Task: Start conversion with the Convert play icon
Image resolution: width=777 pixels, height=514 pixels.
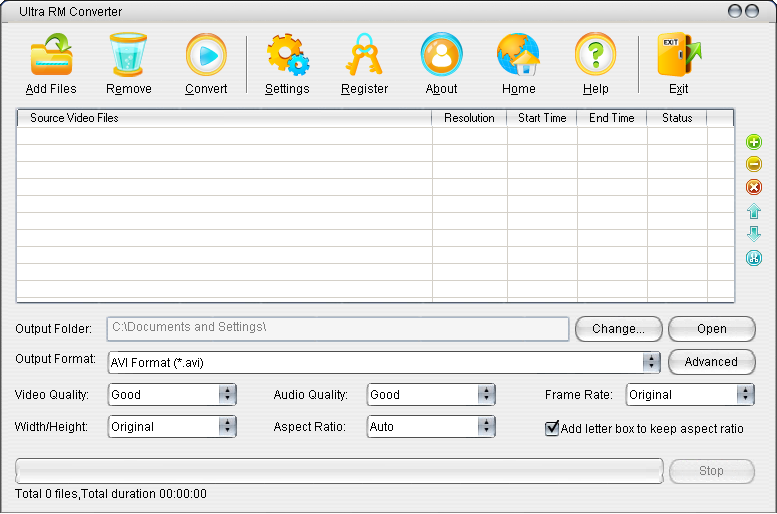Action: click(x=206, y=55)
